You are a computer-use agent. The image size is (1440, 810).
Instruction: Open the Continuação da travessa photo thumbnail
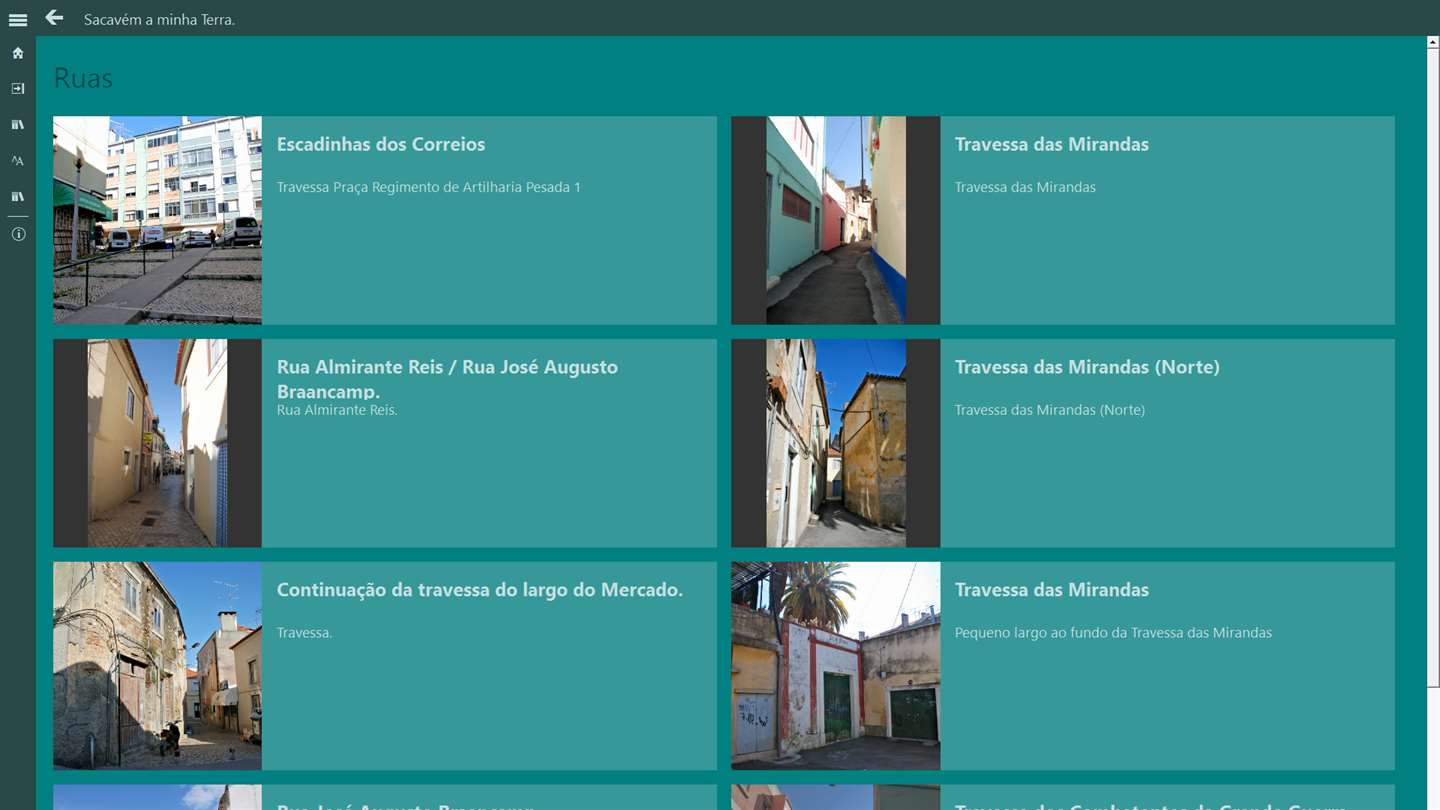pyautogui.click(x=157, y=666)
